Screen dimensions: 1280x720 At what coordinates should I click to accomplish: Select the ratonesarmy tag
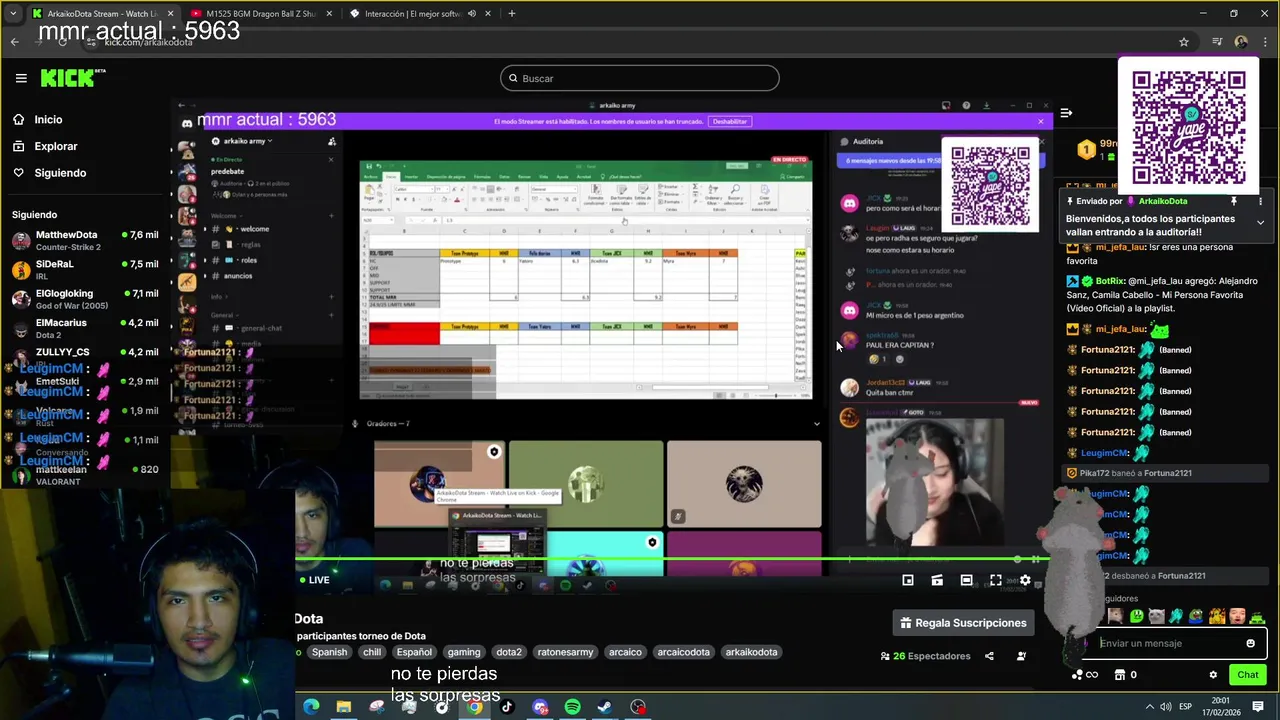click(565, 652)
